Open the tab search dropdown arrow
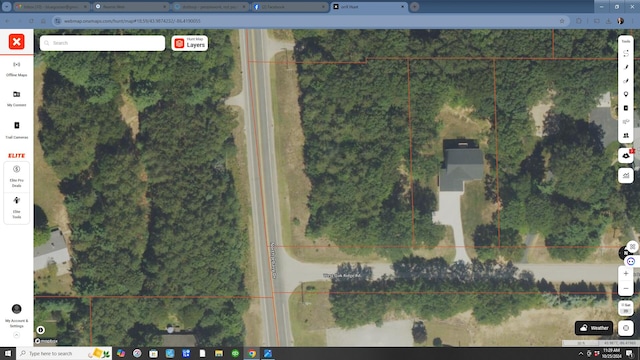Viewport: 640px width, 360px height. pos(7,7)
